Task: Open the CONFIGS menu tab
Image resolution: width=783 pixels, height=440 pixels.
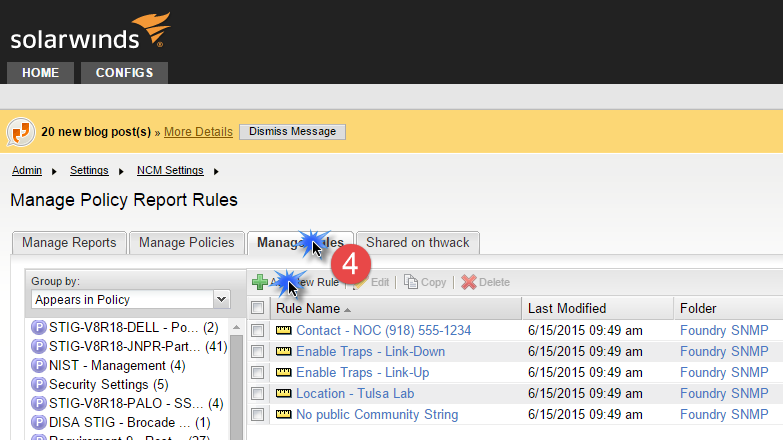Action: (x=124, y=73)
